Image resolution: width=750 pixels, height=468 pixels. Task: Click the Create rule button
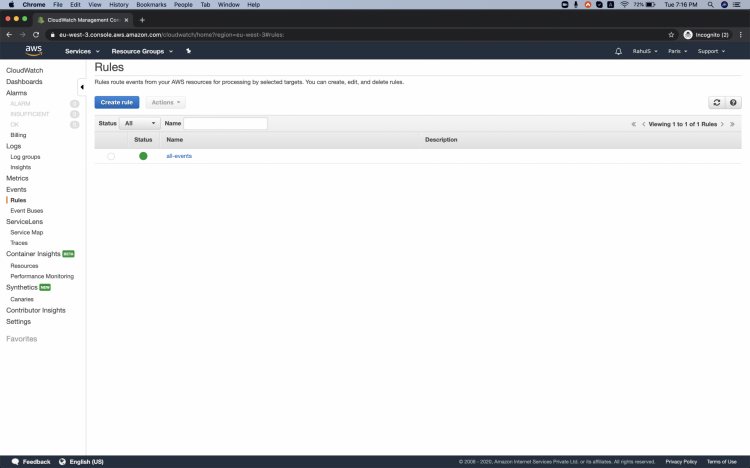[117, 102]
